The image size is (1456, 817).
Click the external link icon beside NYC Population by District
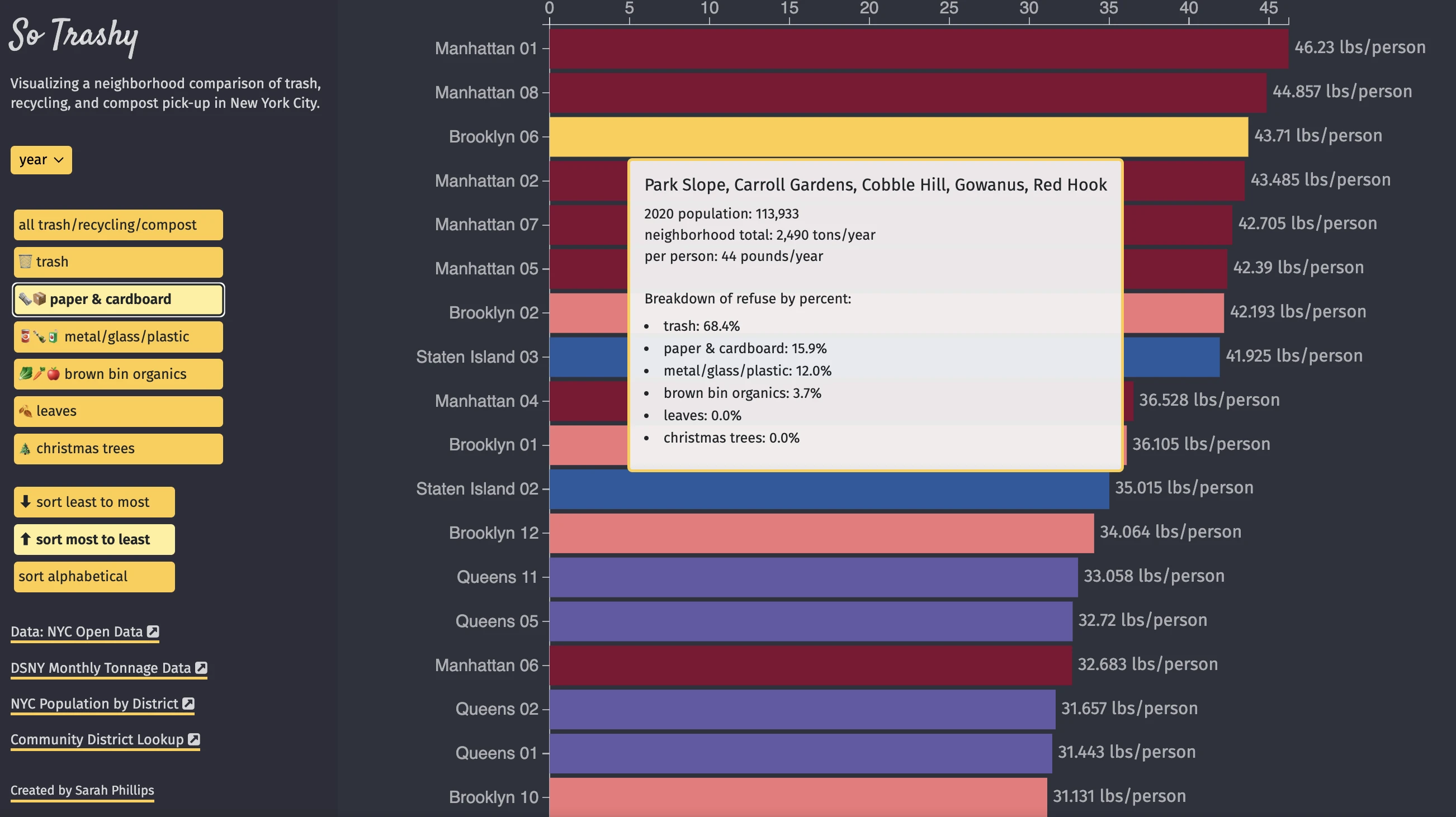189,703
